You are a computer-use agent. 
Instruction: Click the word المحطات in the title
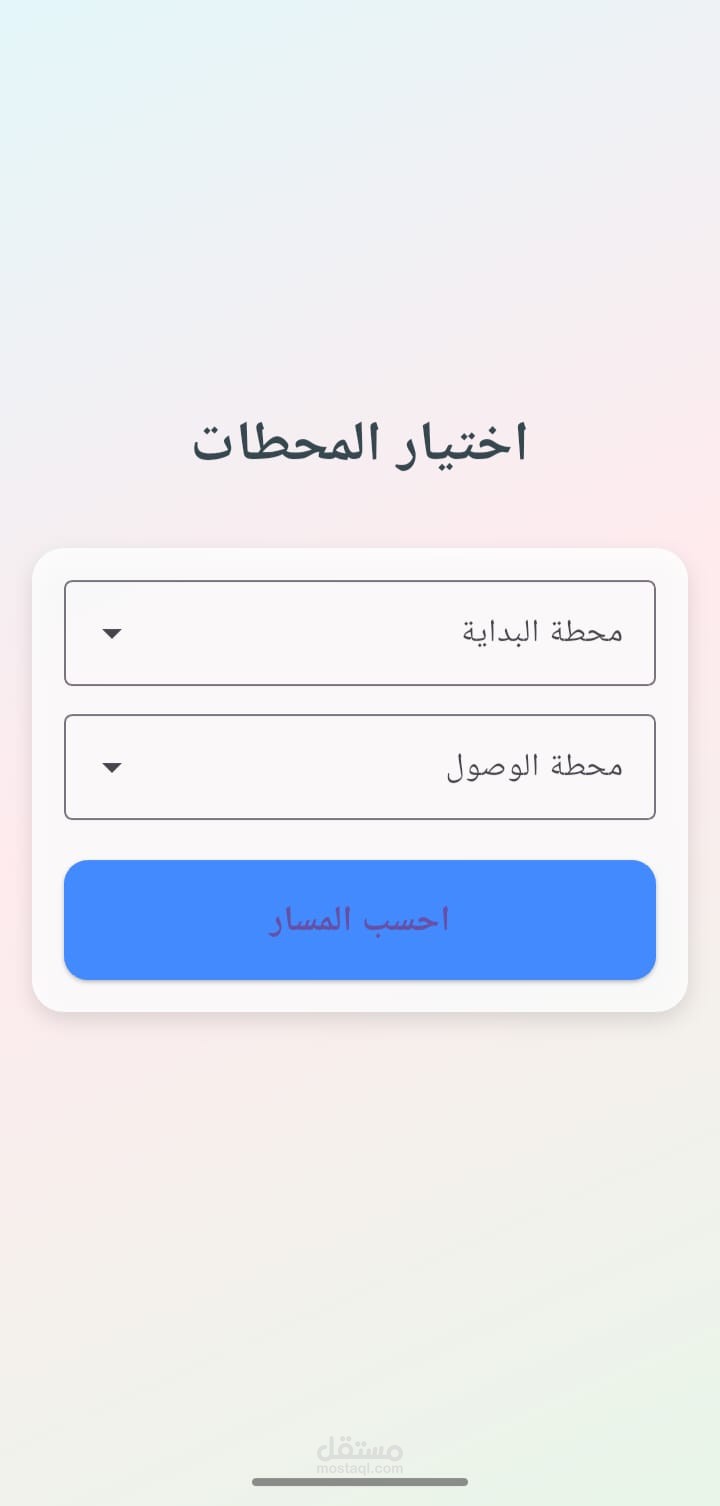pyautogui.click(x=290, y=443)
